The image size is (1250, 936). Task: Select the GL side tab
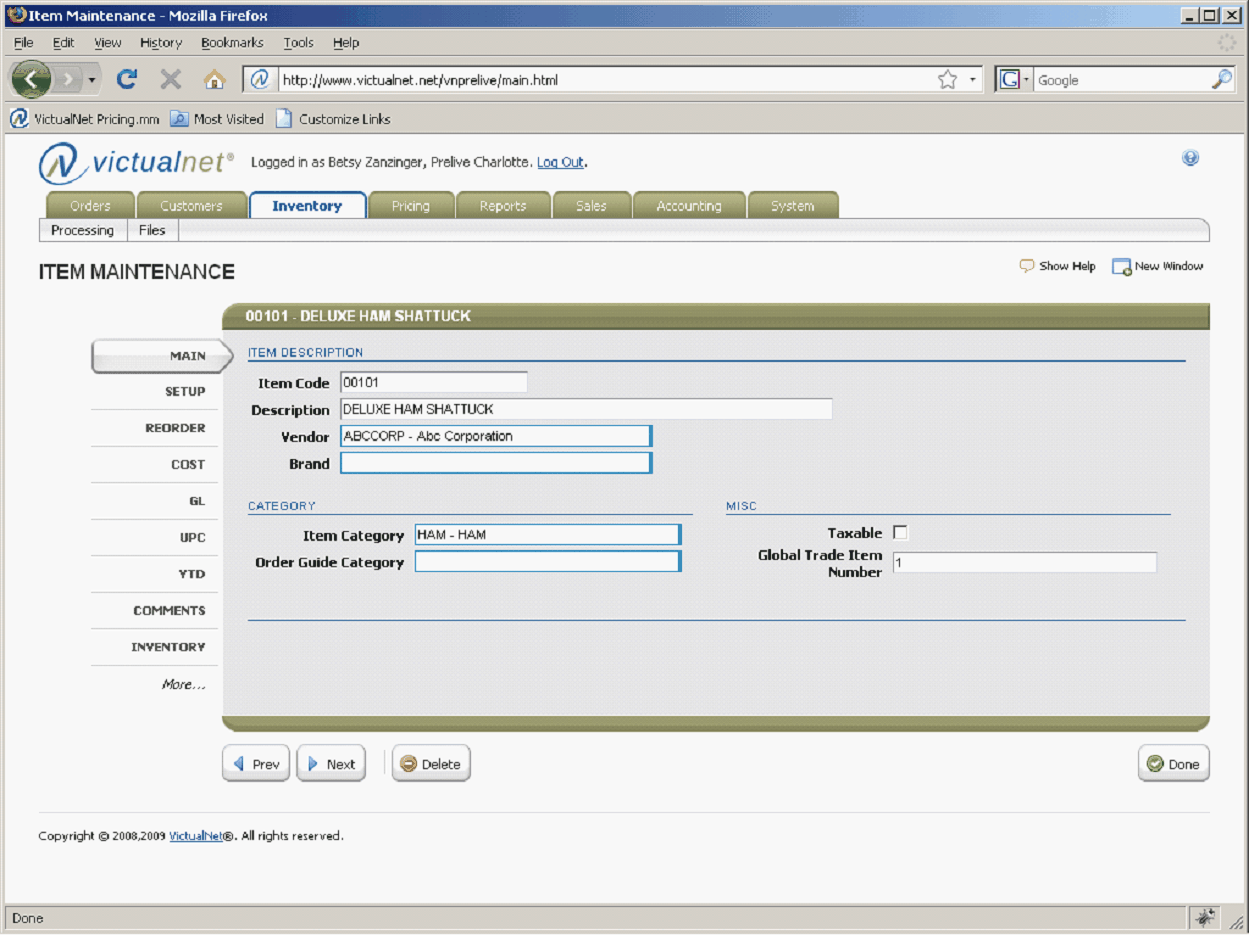point(155,501)
